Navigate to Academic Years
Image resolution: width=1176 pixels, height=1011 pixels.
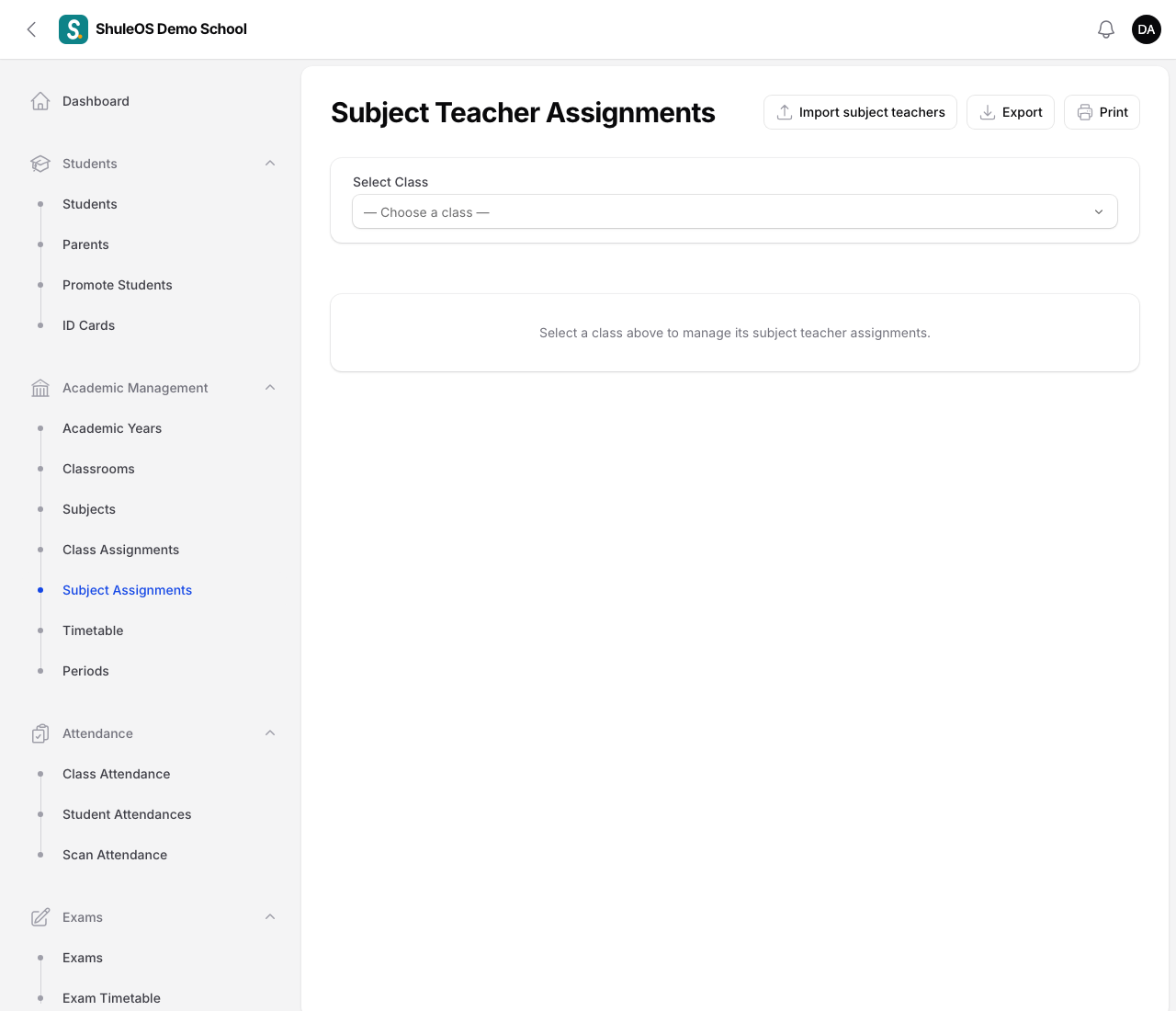click(x=112, y=428)
